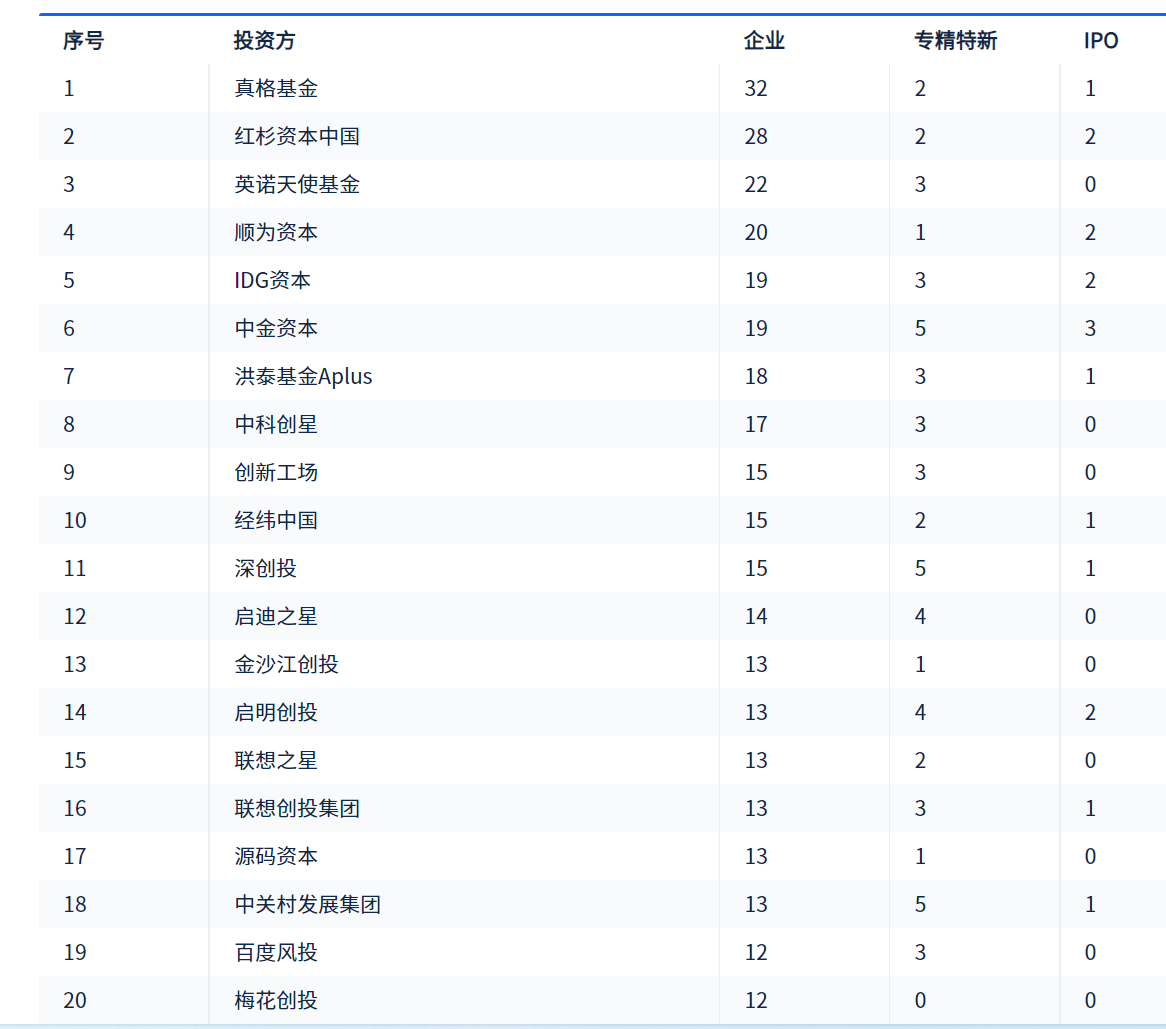The width and height of the screenshot is (1166, 1029).
Task: Click IPO value 1 in 真格基金 row
Action: point(1090,88)
